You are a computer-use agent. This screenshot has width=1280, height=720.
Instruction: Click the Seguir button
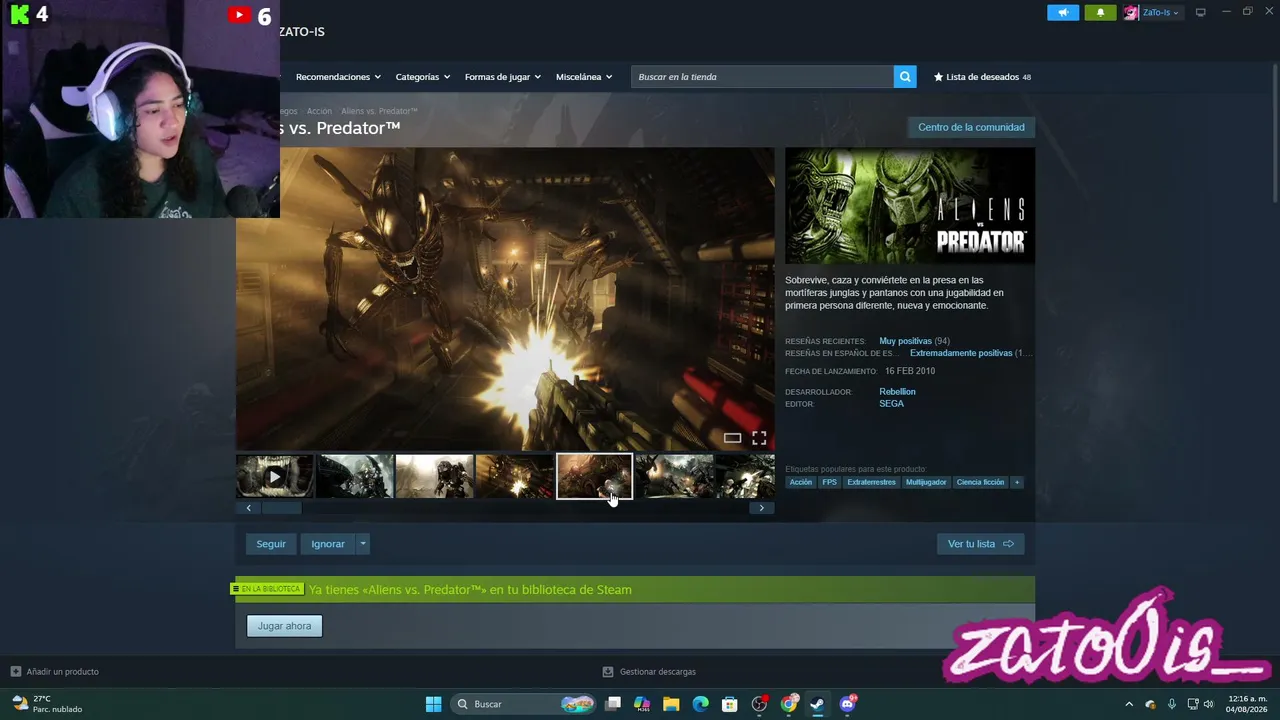[271, 544]
